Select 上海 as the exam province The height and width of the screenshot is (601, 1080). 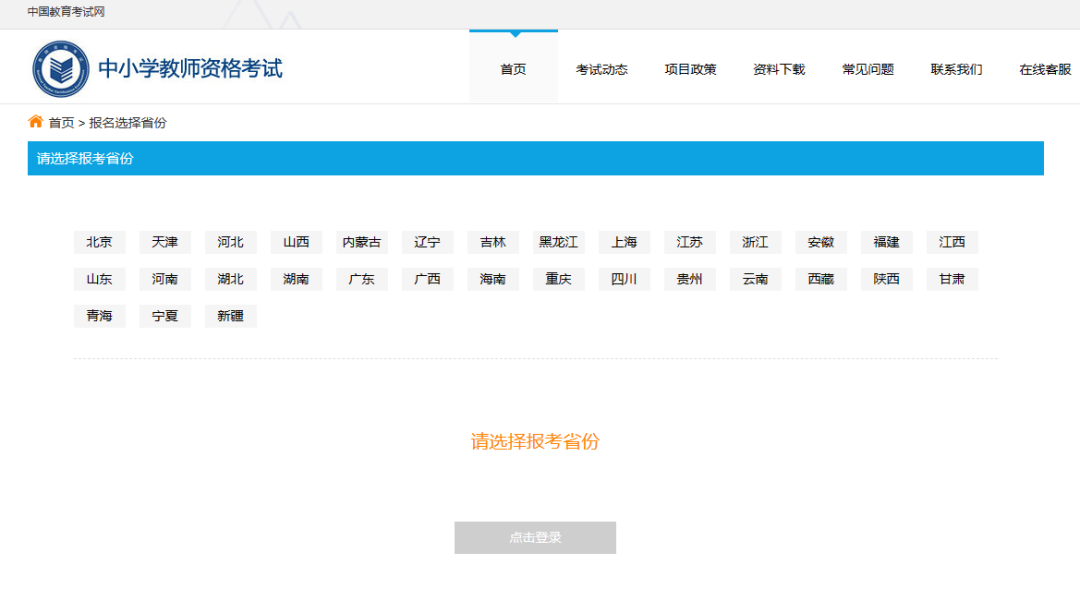(624, 242)
